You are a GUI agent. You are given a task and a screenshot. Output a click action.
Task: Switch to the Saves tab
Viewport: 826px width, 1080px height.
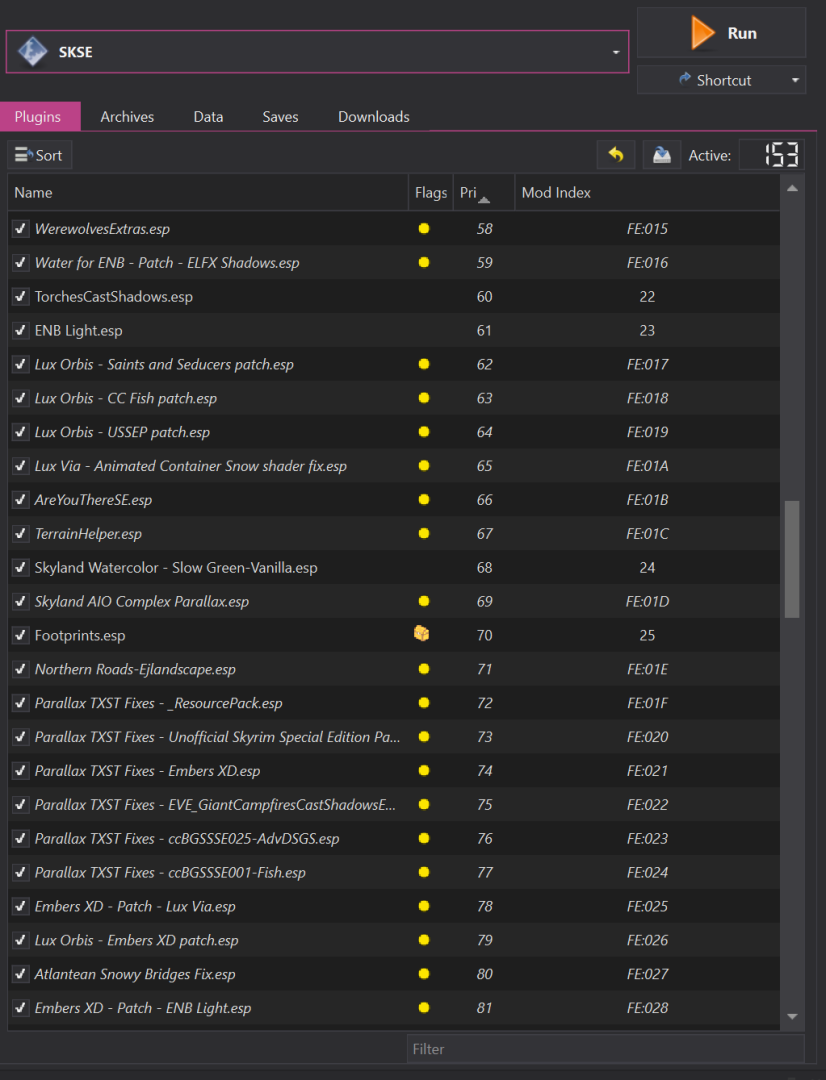tap(280, 116)
